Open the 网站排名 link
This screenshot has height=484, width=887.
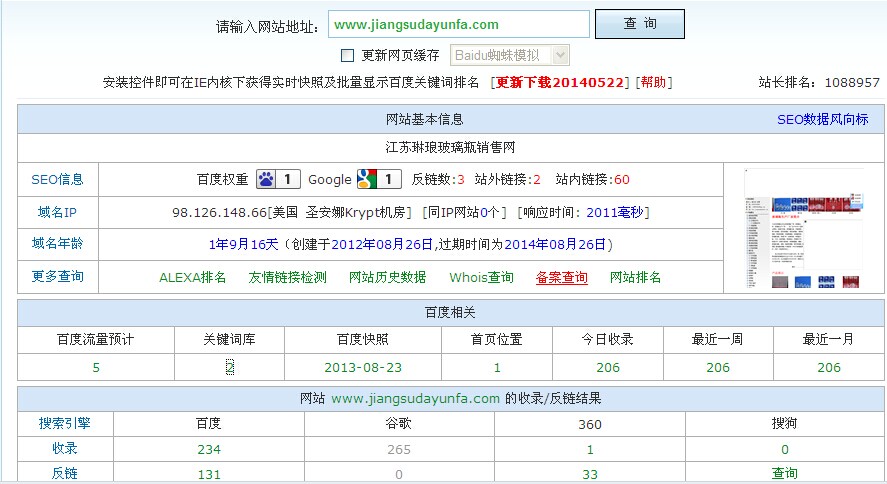tap(635, 277)
